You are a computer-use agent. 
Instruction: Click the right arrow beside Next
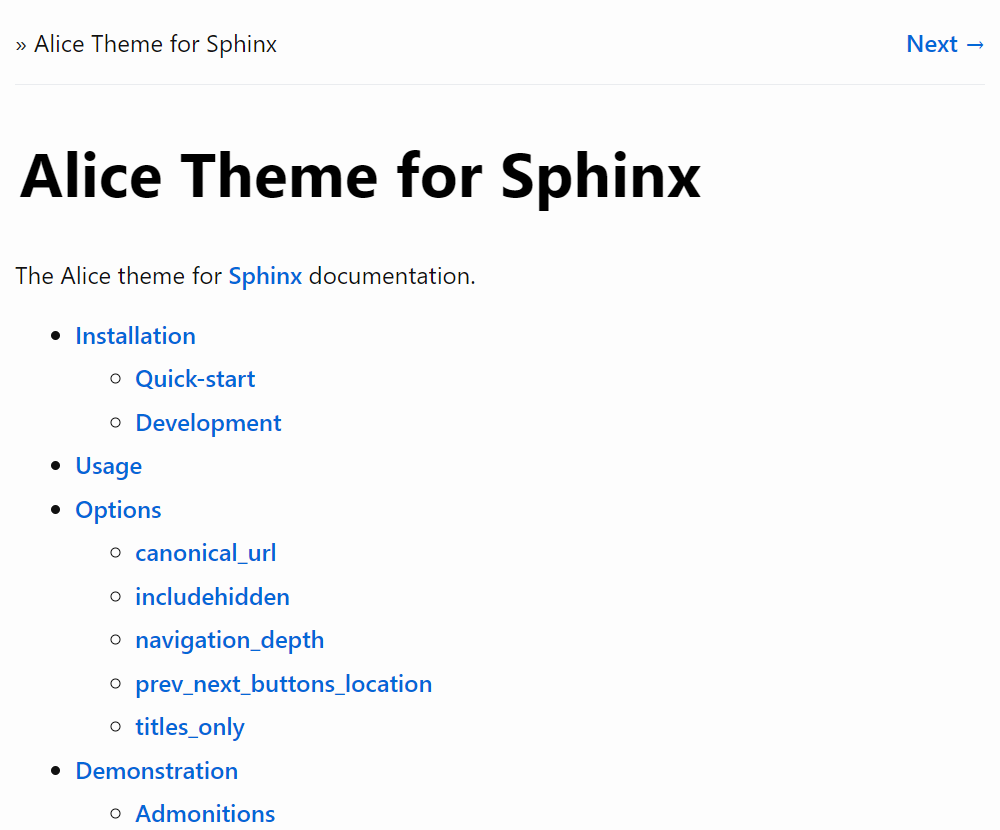tap(975, 45)
